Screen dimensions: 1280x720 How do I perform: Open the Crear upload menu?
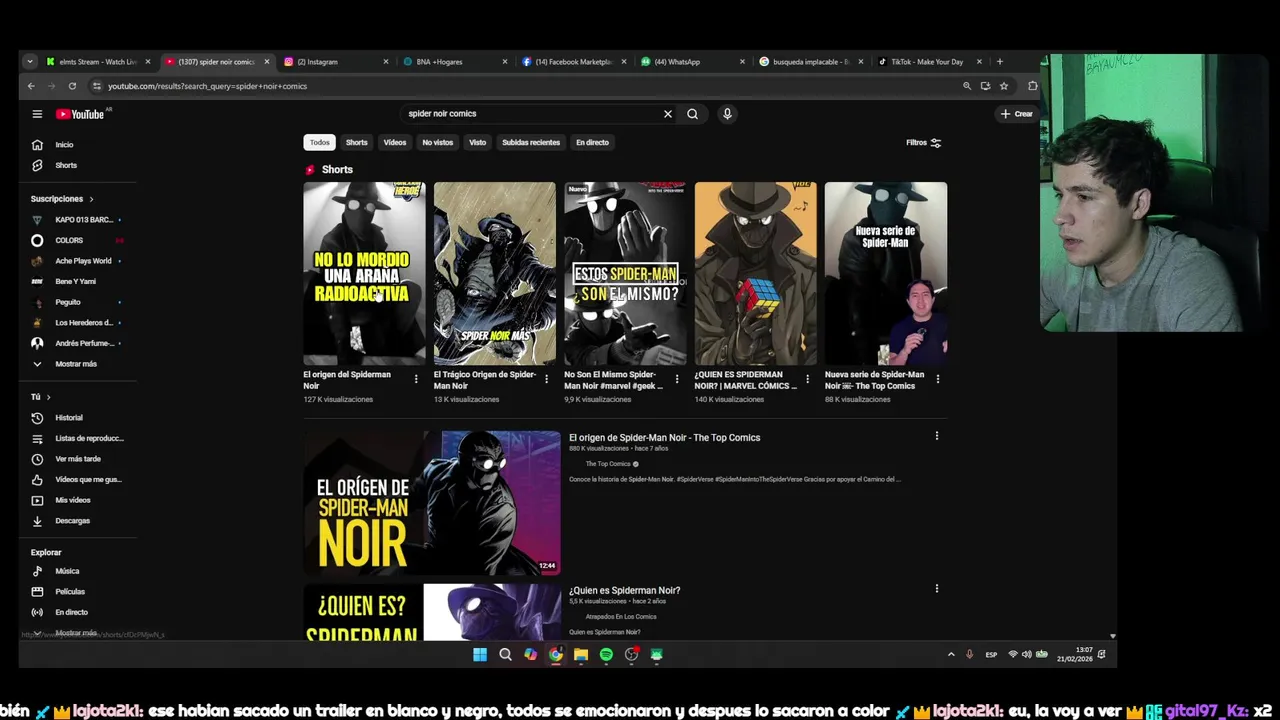pos(1016,114)
